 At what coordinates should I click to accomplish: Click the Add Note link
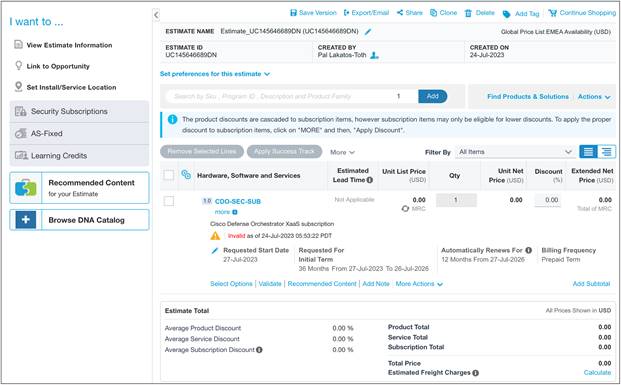(376, 284)
